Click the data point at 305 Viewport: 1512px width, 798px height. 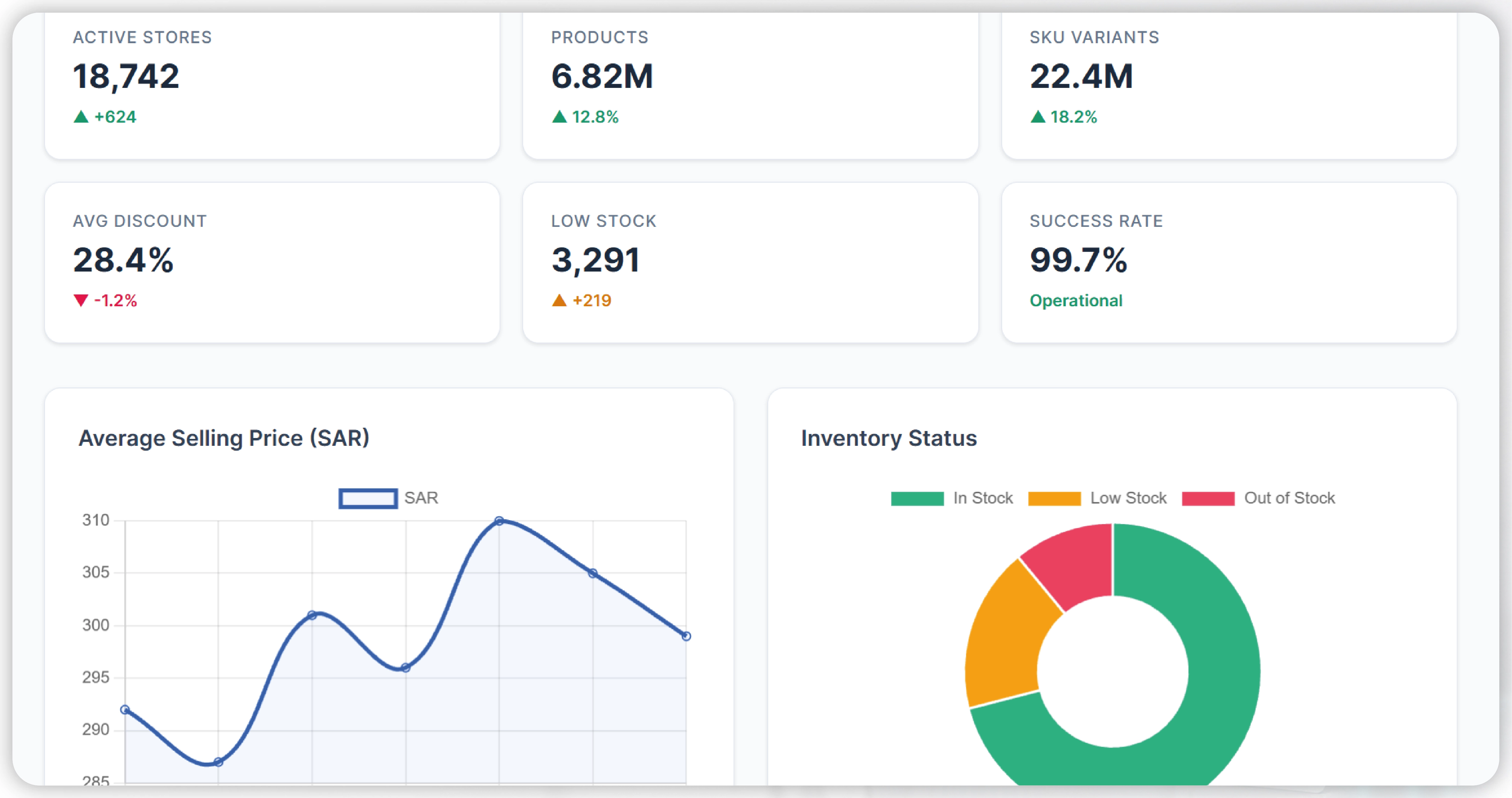[x=593, y=573]
